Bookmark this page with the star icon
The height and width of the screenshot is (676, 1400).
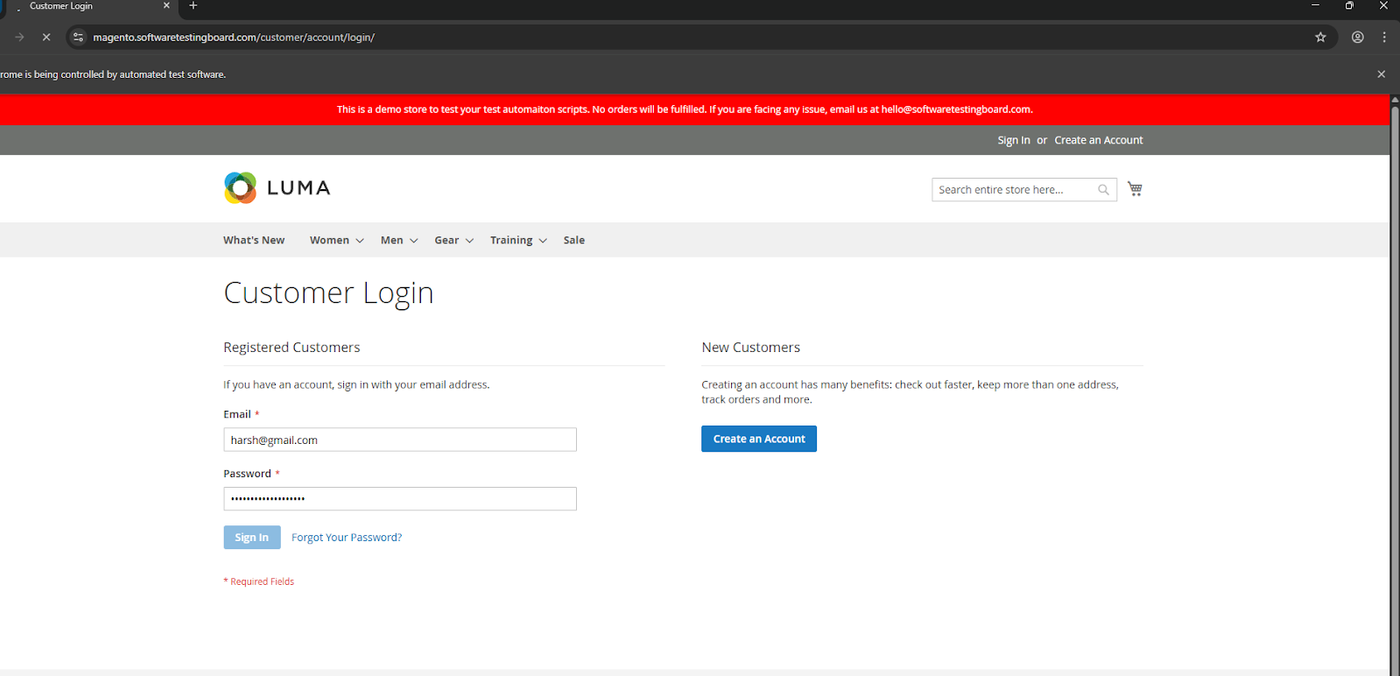coord(1320,37)
